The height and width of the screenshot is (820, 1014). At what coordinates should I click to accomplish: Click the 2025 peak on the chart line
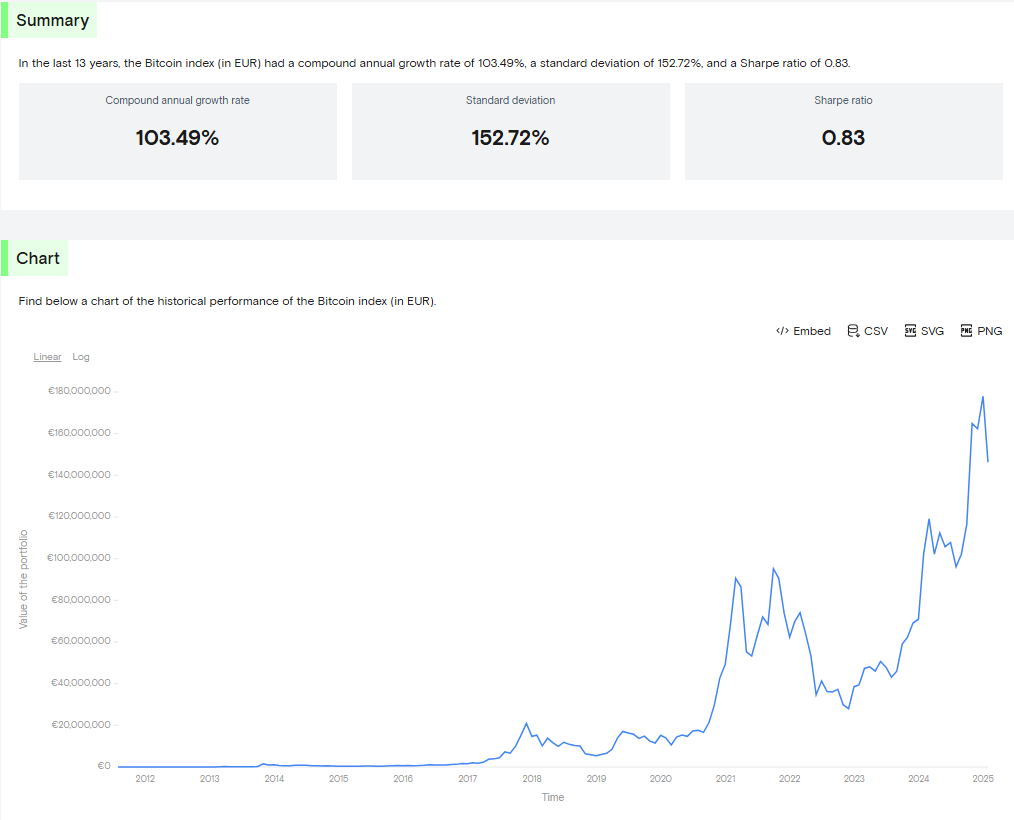[x=983, y=397]
